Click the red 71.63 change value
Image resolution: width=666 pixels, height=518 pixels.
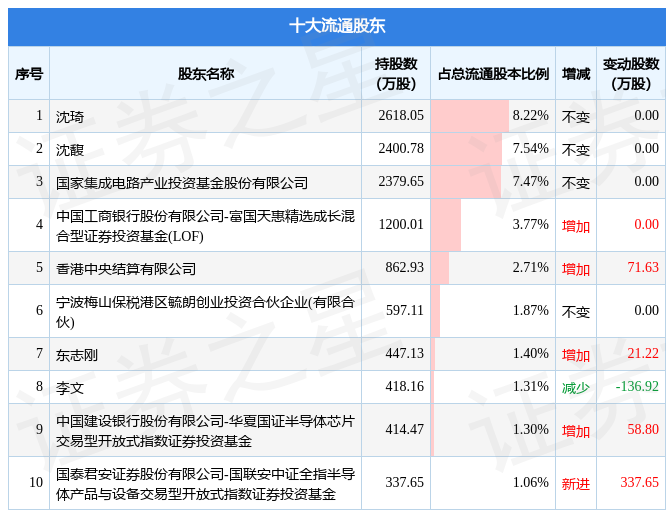coord(643,267)
